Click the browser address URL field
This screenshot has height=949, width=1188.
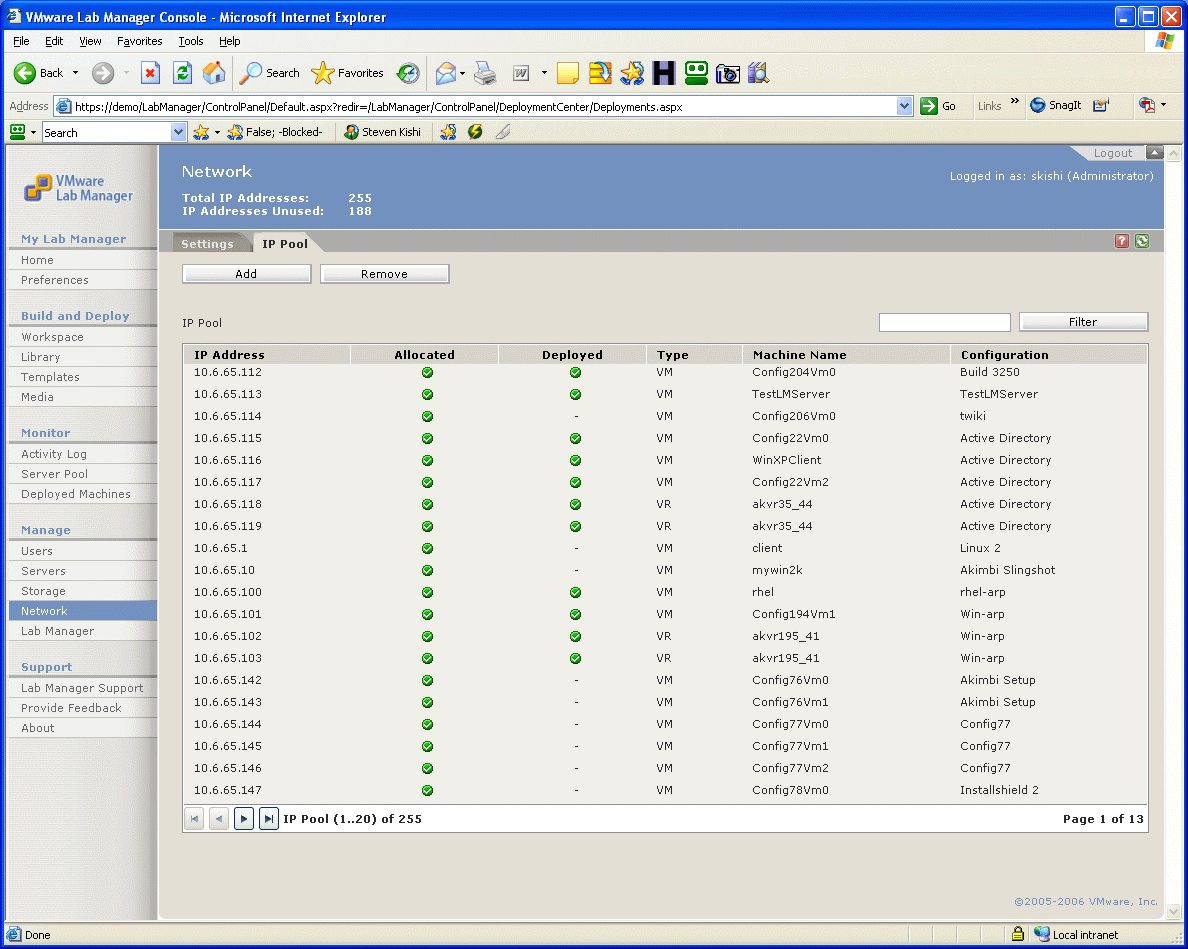[x=485, y=107]
